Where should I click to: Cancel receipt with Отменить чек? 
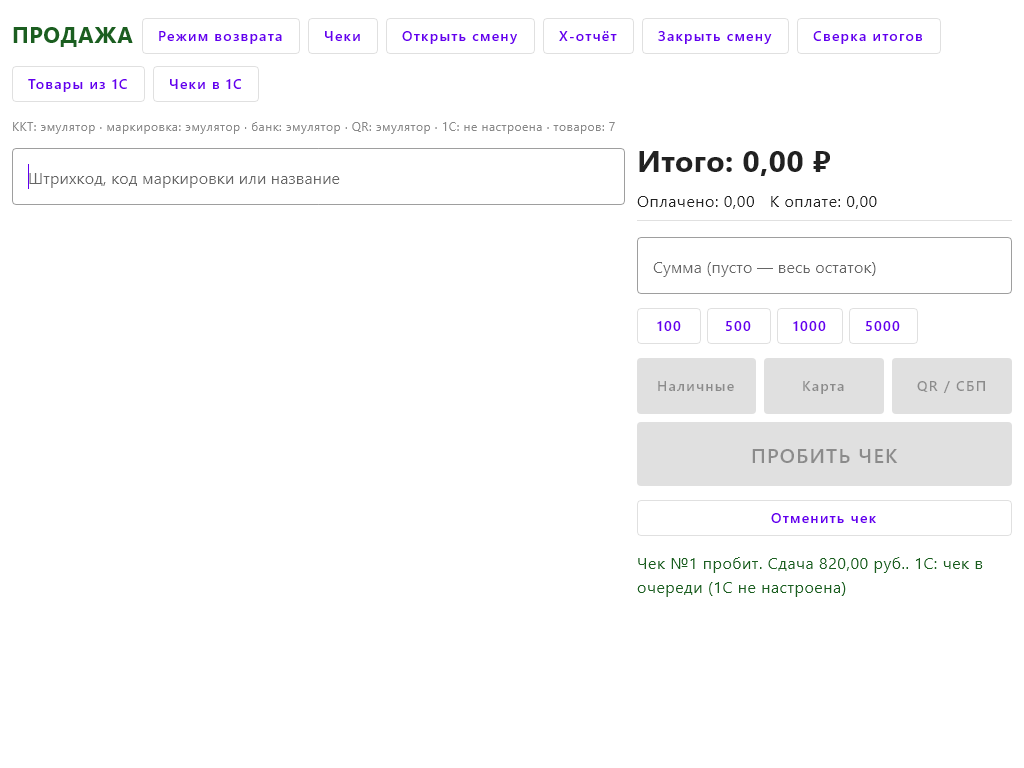tap(824, 518)
